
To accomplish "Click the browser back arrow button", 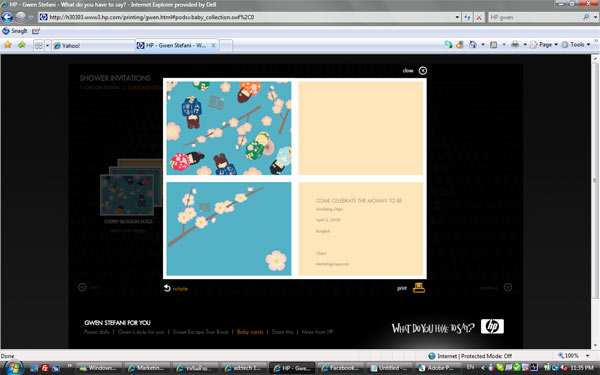I will (x=7, y=17).
